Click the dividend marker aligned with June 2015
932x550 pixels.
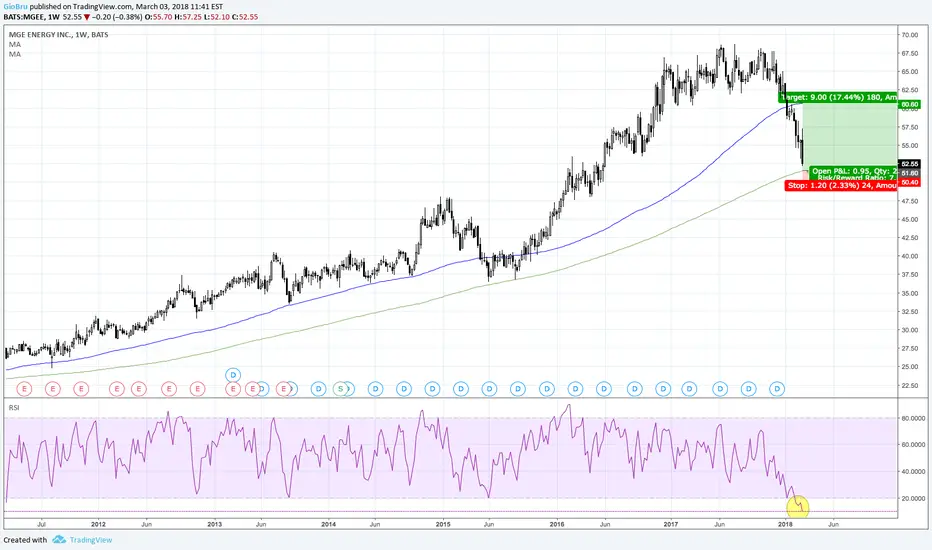click(x=489, y=389)
